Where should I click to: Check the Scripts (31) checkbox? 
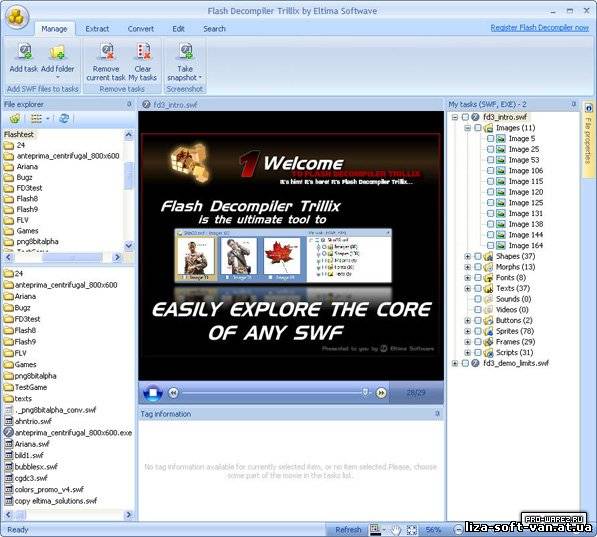478,353
